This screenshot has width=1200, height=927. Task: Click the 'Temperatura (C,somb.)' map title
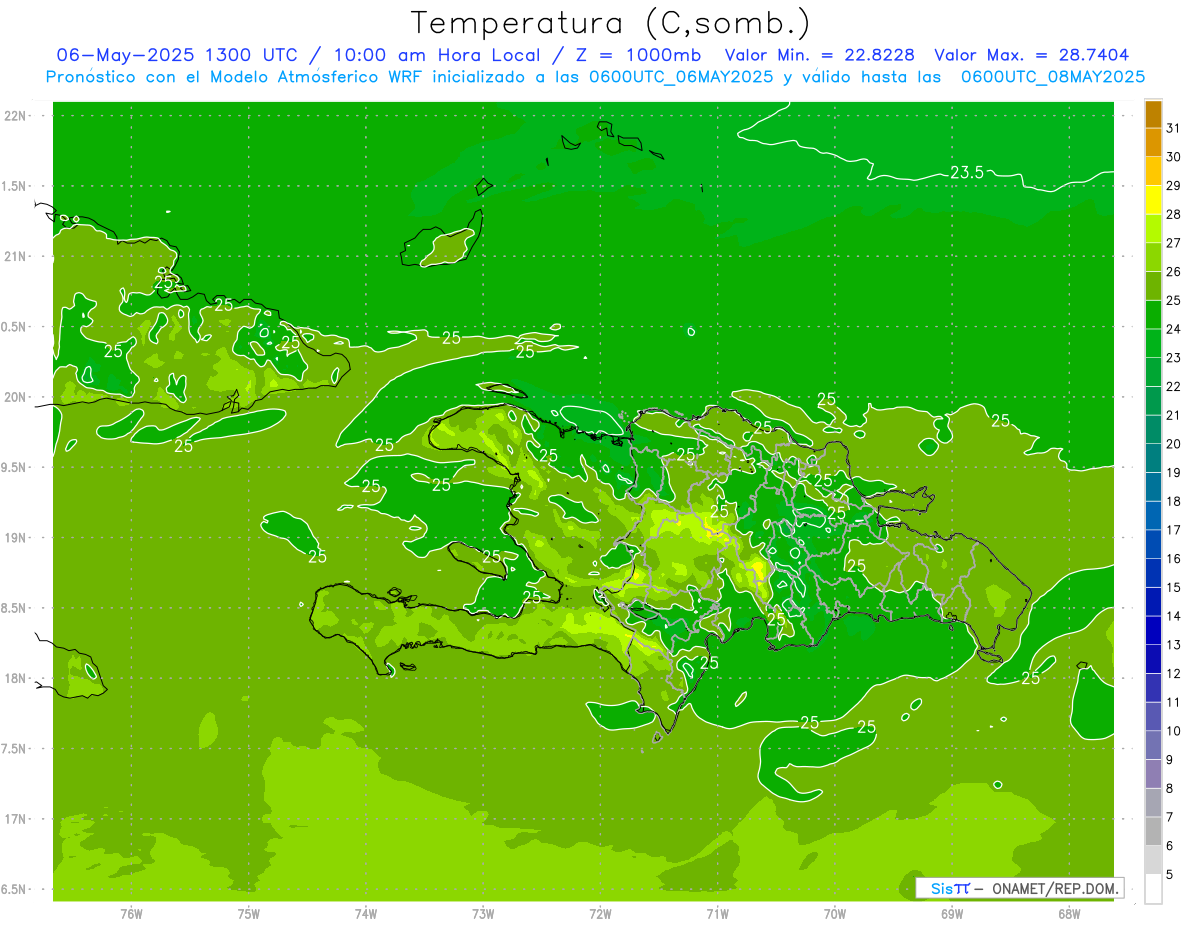(x=610, y=24)
